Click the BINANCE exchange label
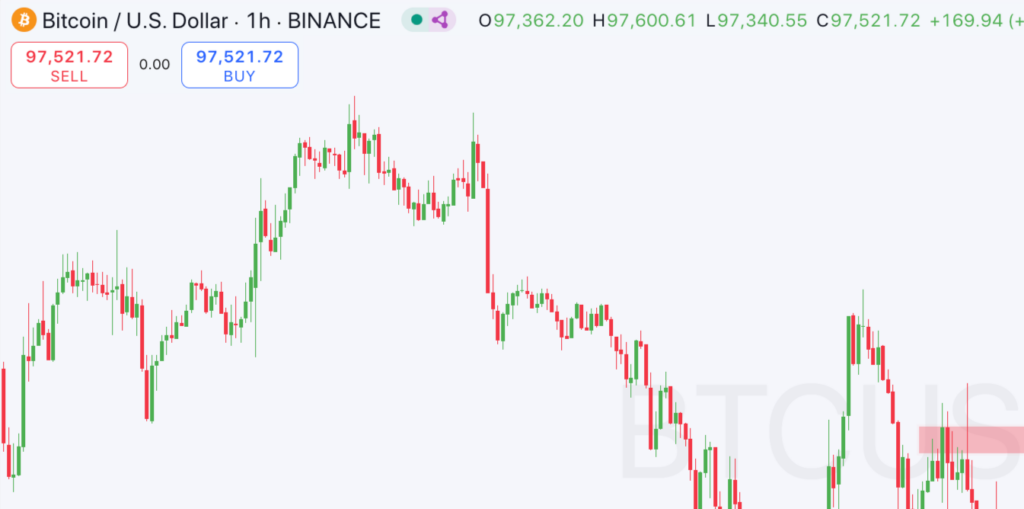Image resolution: width=1024 pixels, height=509 pixels. (x=333, y=20)
